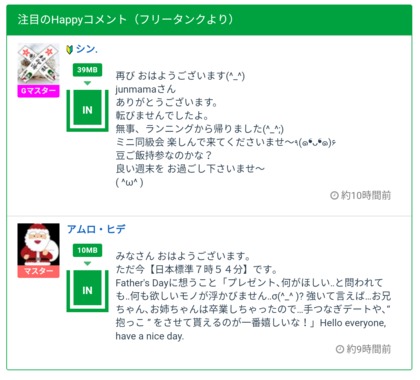Click the 10MB data amount label

[x=87, y=250]
